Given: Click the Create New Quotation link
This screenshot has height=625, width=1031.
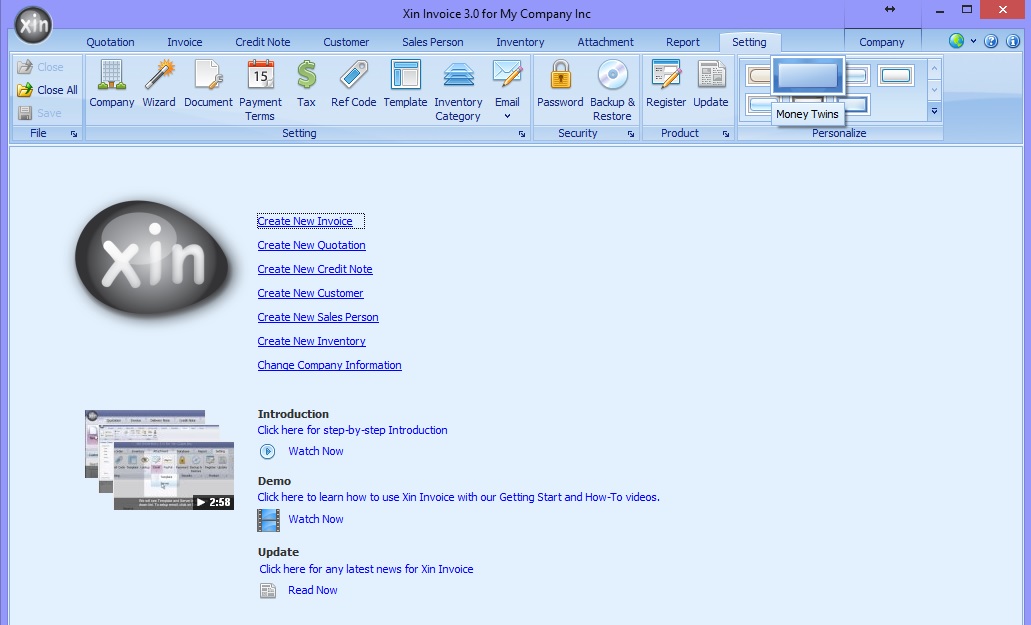Looking at the screenshot, I should [x=311, y=245].
